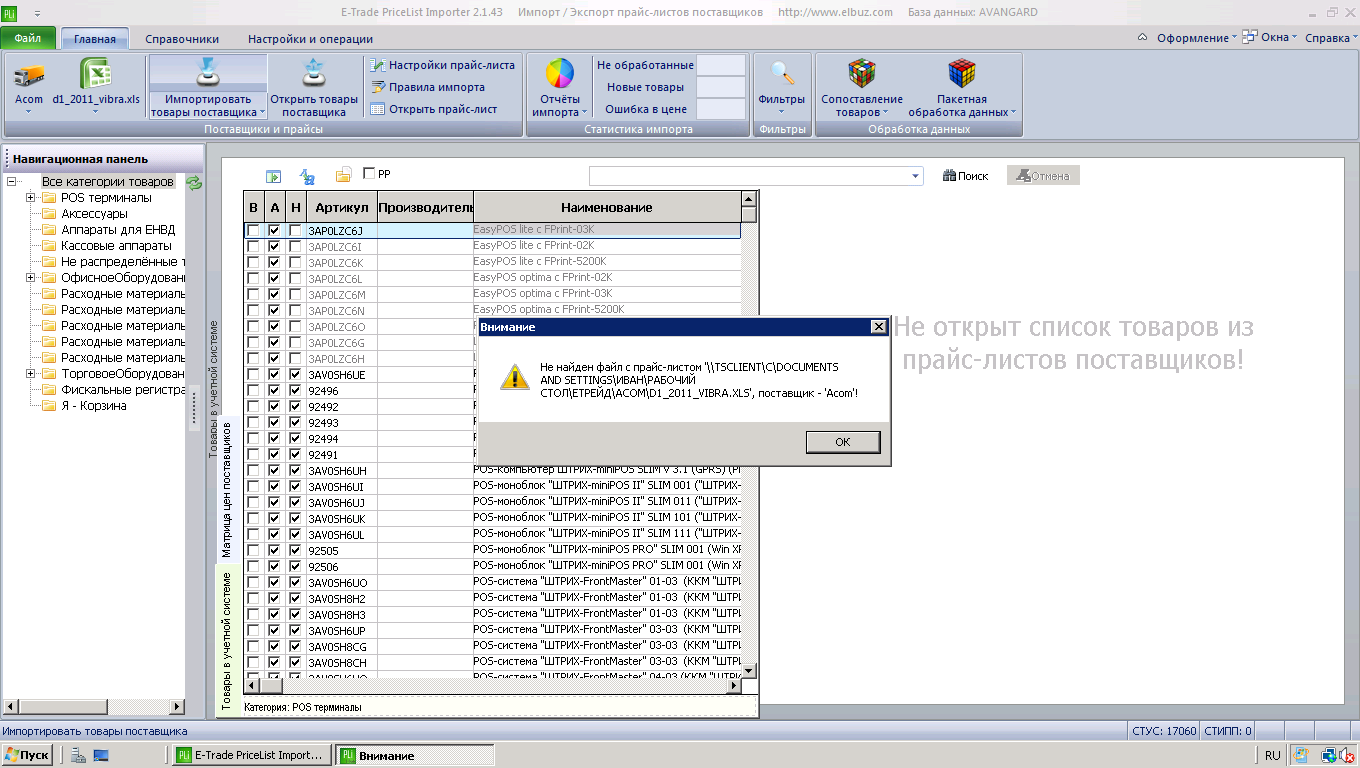This screenshot has width=1360, height=768.
Task: Open the lower Товары в учетной системе tab
Action: click(x=226, y=640)
